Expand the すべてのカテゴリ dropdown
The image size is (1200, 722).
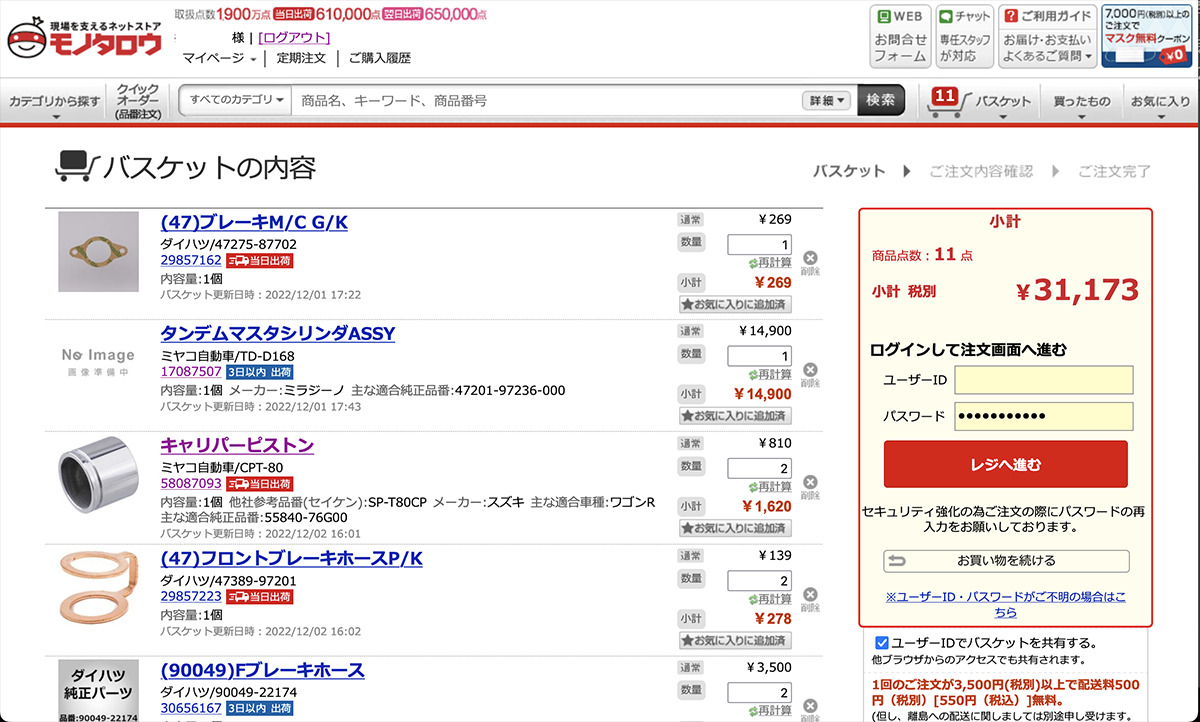[x=238, y=100]
